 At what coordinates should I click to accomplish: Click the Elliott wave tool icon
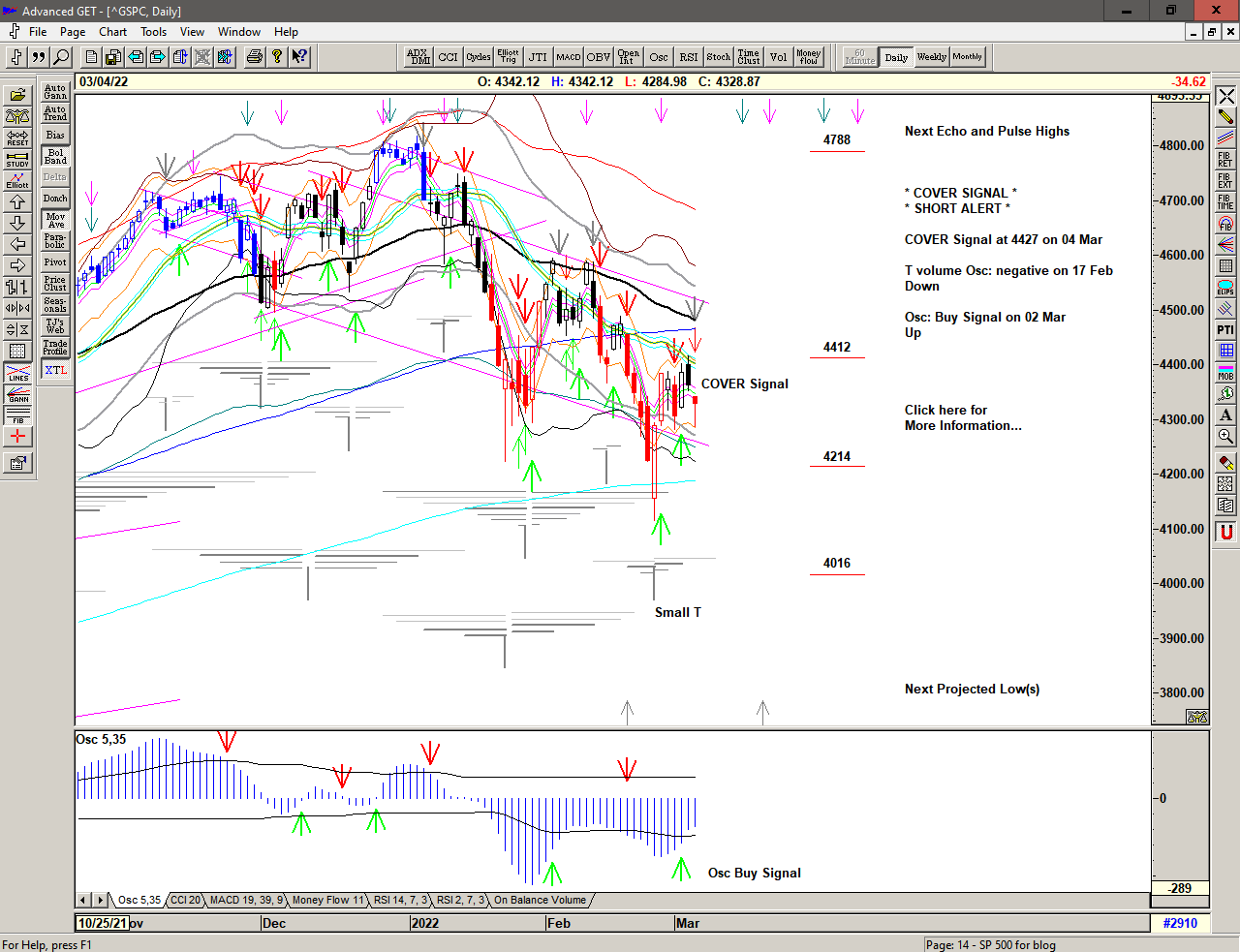(17, 180)
